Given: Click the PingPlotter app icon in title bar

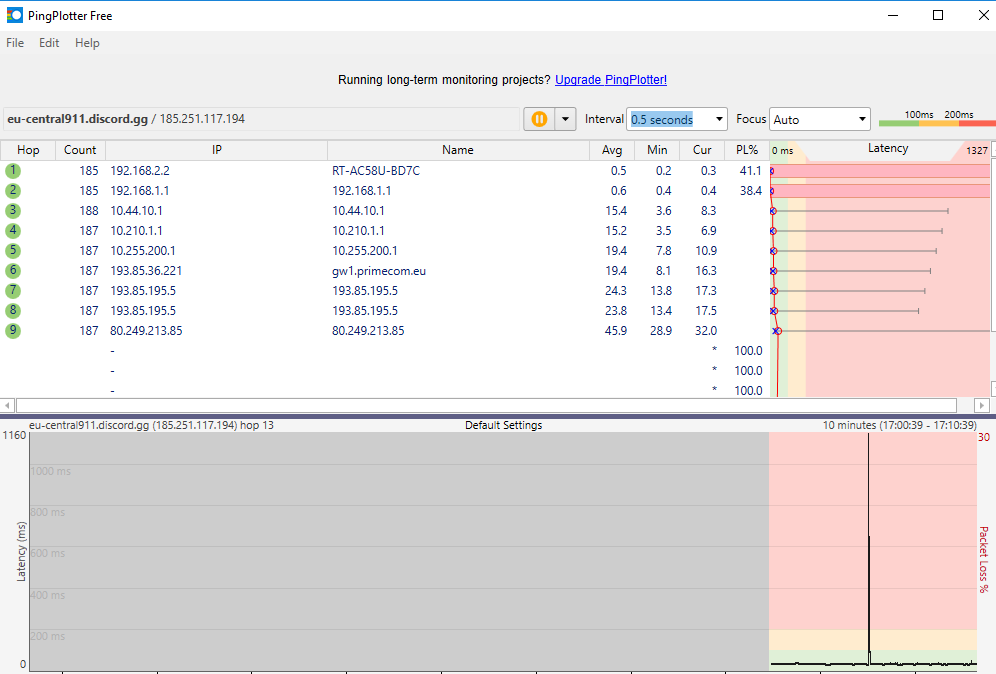Looking at the screenshot, I should tap(15, 15).
